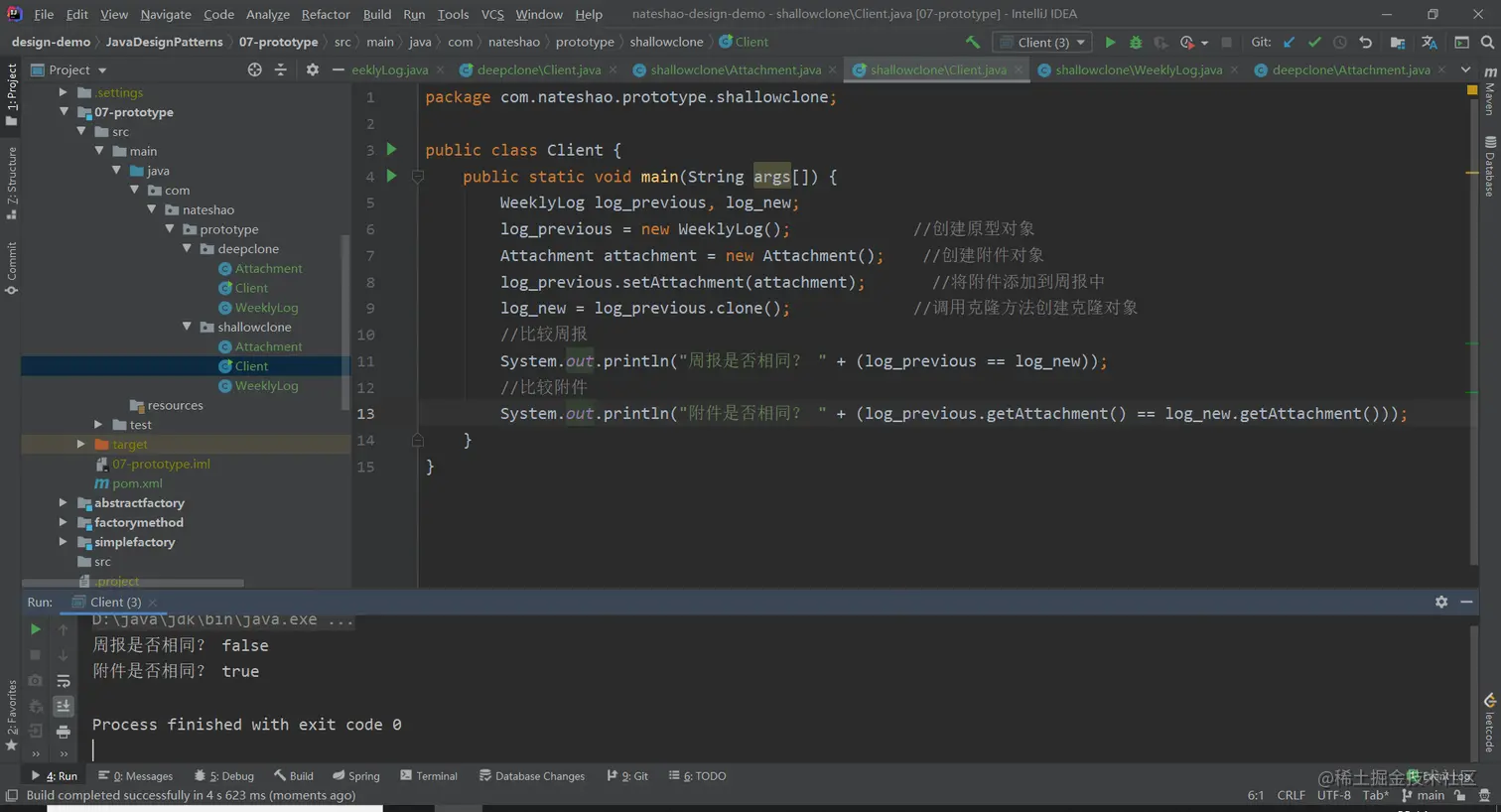
Task: Switch to deepclone\Attachment.java editor tab
Action: click(1350, 69)
